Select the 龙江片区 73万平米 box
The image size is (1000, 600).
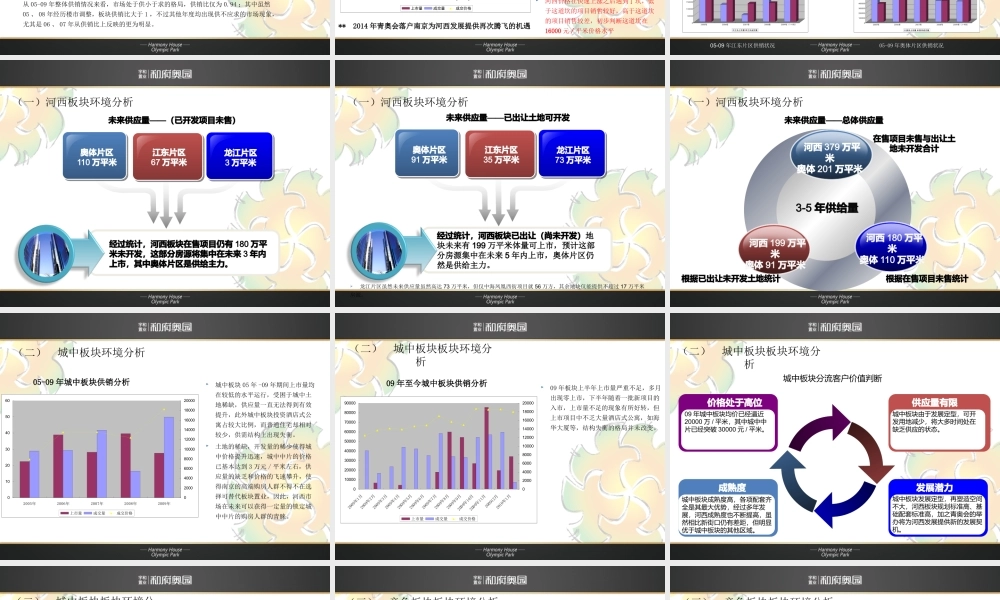point(572,154)
